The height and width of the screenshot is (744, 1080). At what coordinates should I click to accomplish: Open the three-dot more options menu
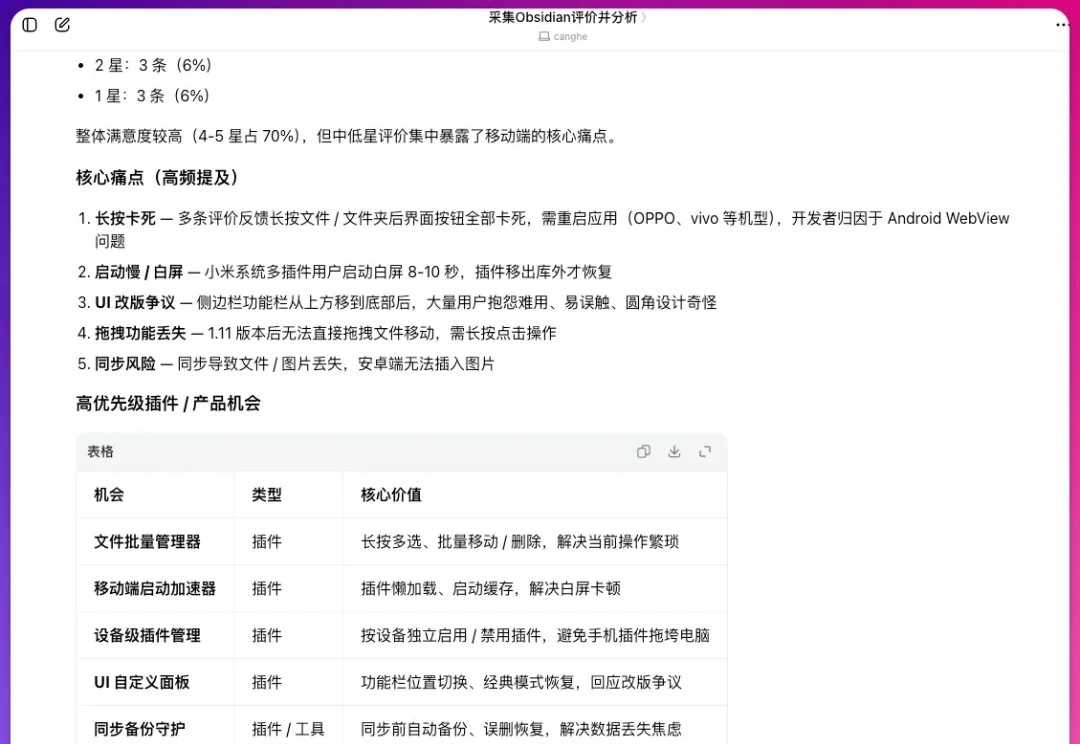tap(1061, 25)
